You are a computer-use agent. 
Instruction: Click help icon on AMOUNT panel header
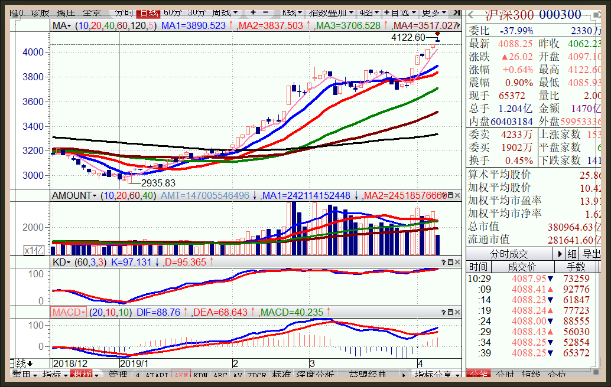click(x=443, y=195)
